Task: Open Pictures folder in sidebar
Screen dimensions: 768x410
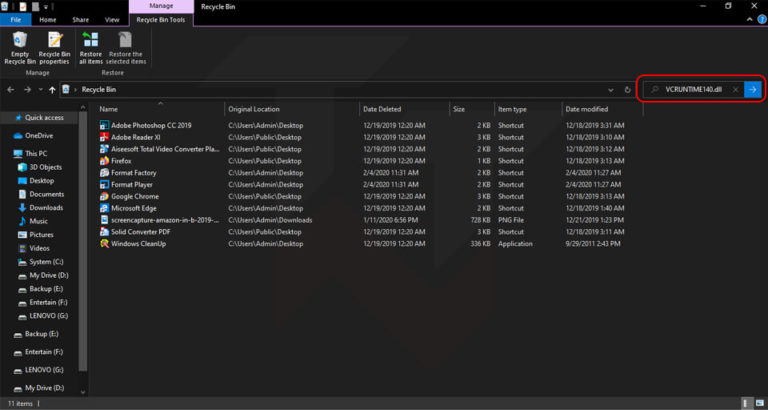Action: [41, 235]
